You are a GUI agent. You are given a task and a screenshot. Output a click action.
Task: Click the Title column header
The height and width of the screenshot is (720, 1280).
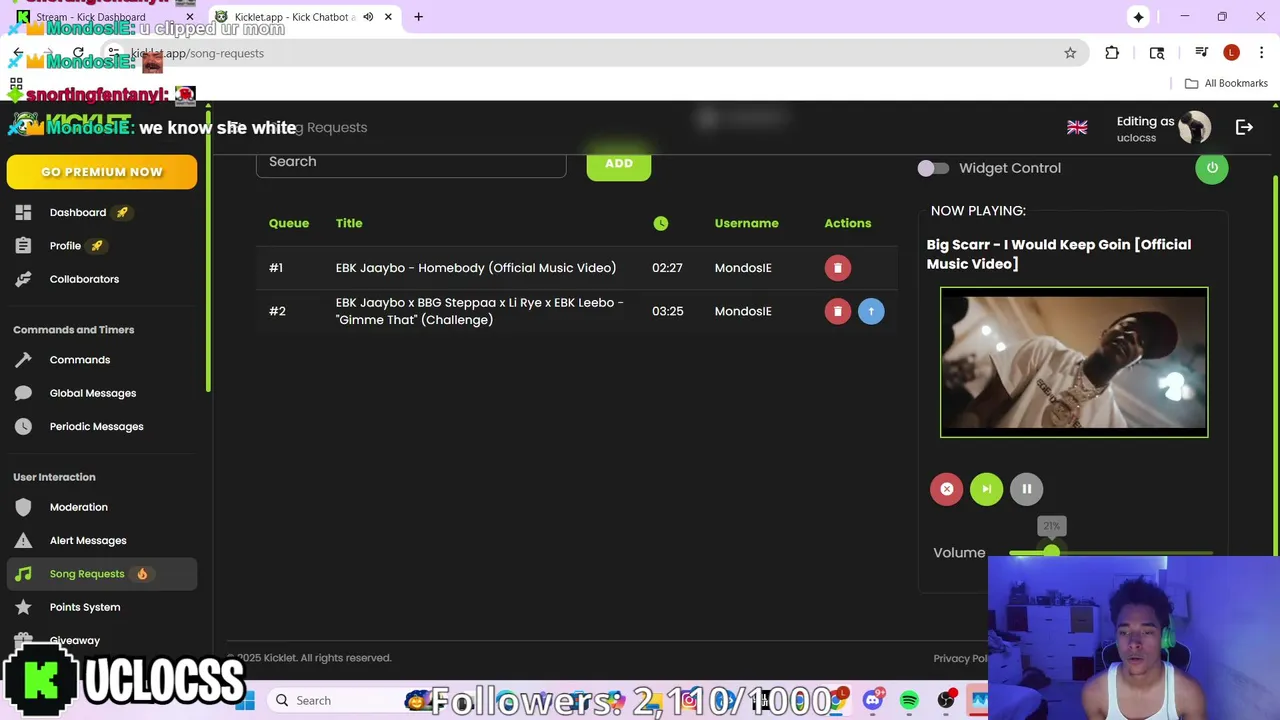tap(349, 223)
